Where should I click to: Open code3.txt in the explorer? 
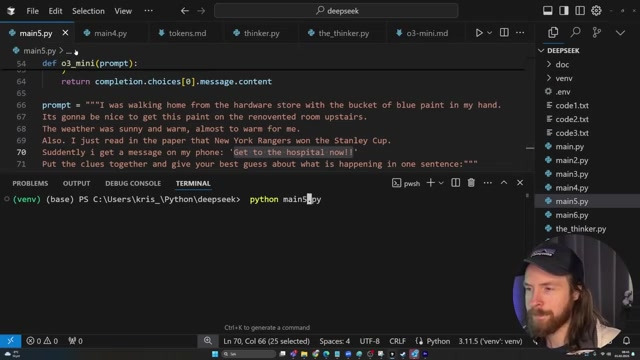[572, 133]
